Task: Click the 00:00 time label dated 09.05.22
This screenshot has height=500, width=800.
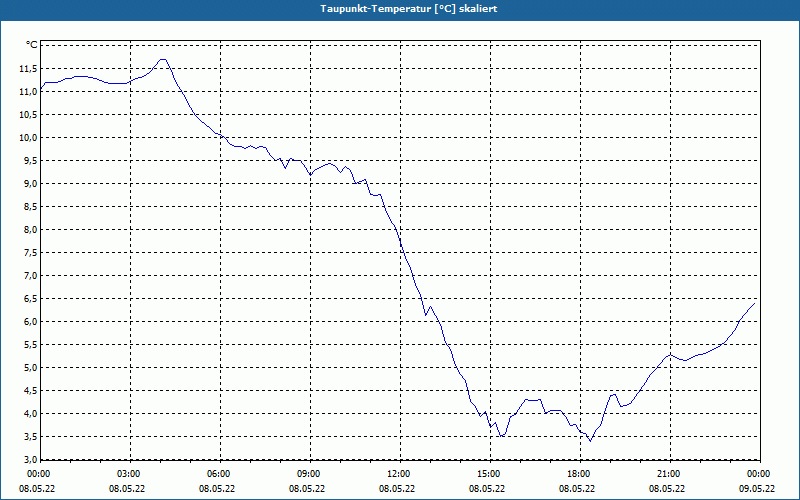Action: 757,474
